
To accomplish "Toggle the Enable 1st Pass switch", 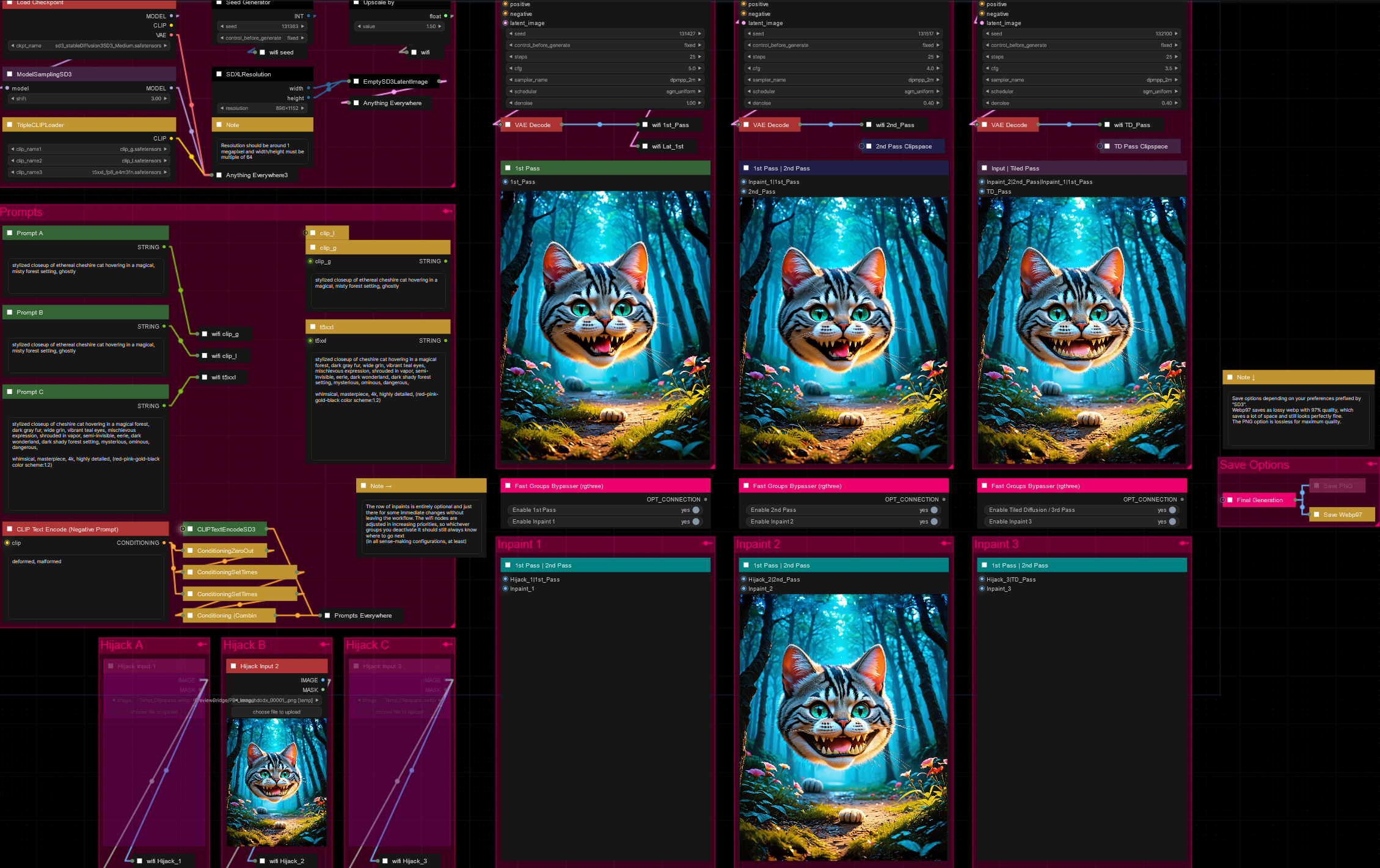I will pyautogui.click(x=696, y=510).
